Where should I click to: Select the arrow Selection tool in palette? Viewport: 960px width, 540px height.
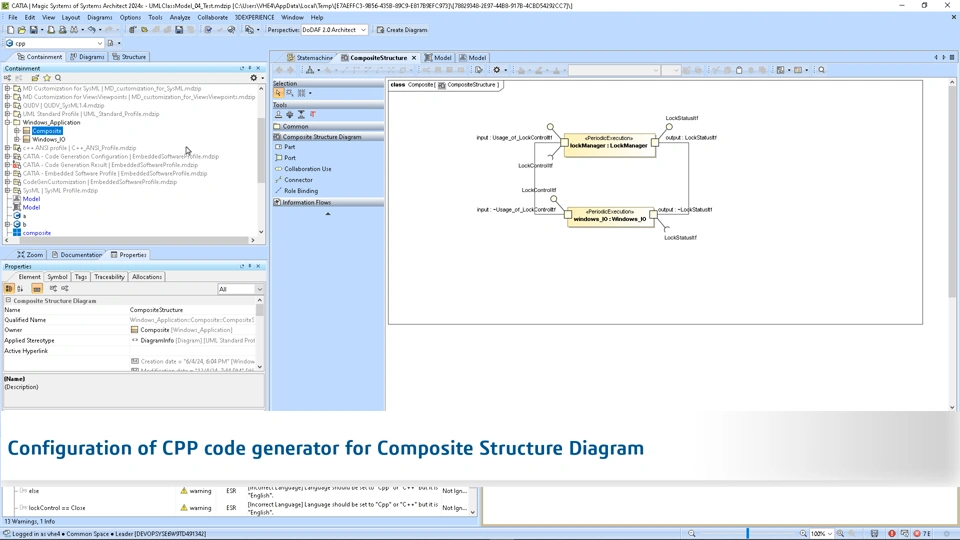[279, 93]
